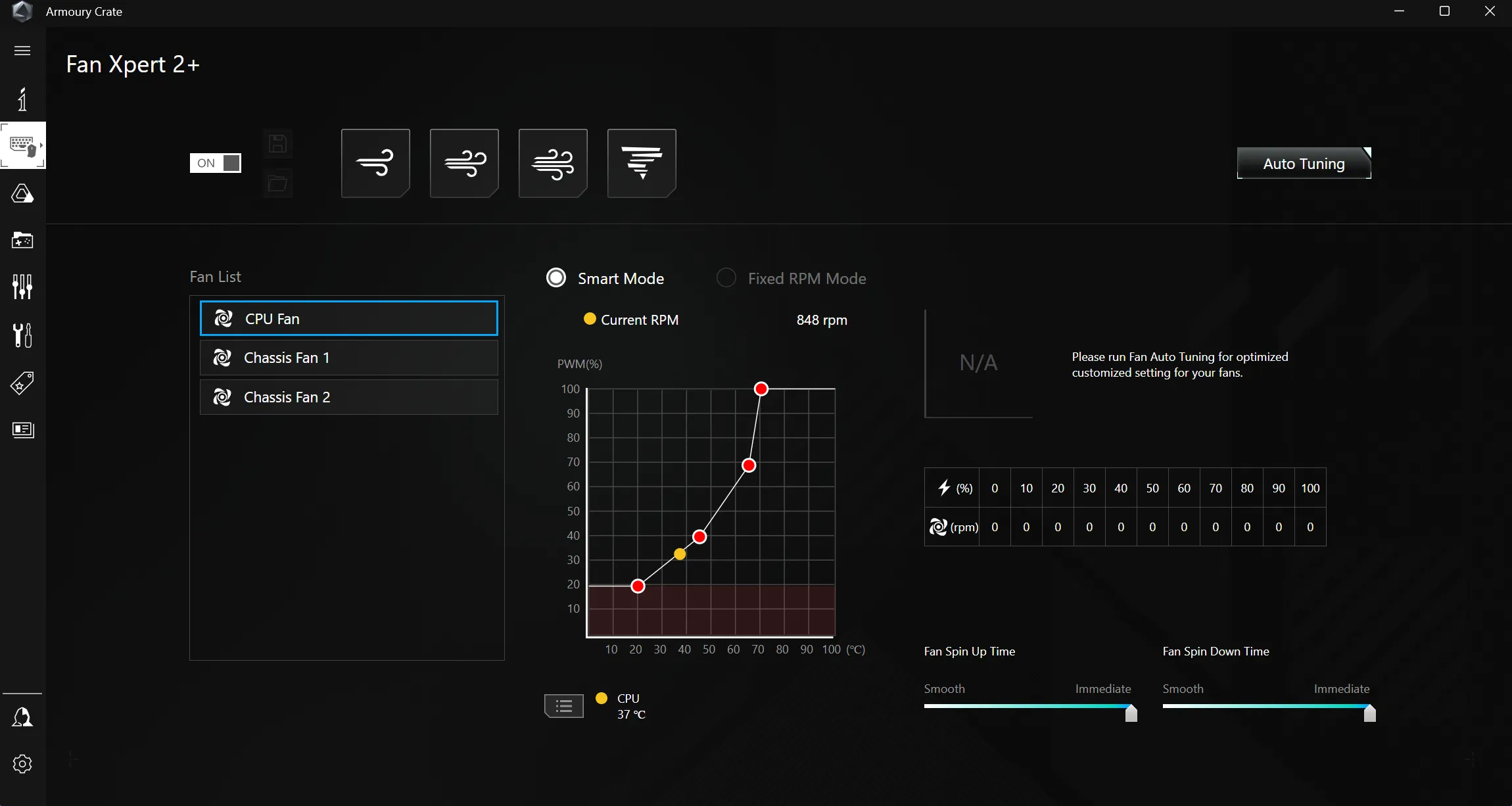Viewport: 1512px width, 806px height.
Task: Click the Fan List heading
Action: pos(215,277)
